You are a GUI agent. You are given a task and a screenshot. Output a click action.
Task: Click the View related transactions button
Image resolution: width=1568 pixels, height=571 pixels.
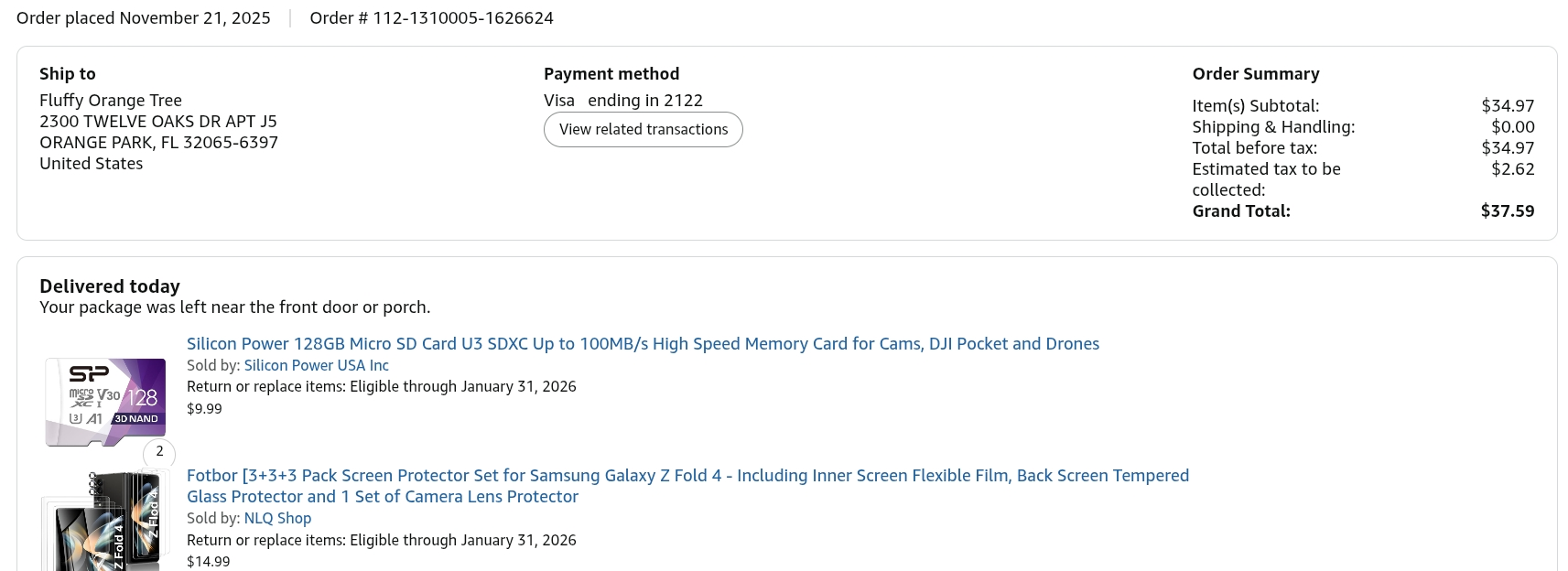coord(643,129)
